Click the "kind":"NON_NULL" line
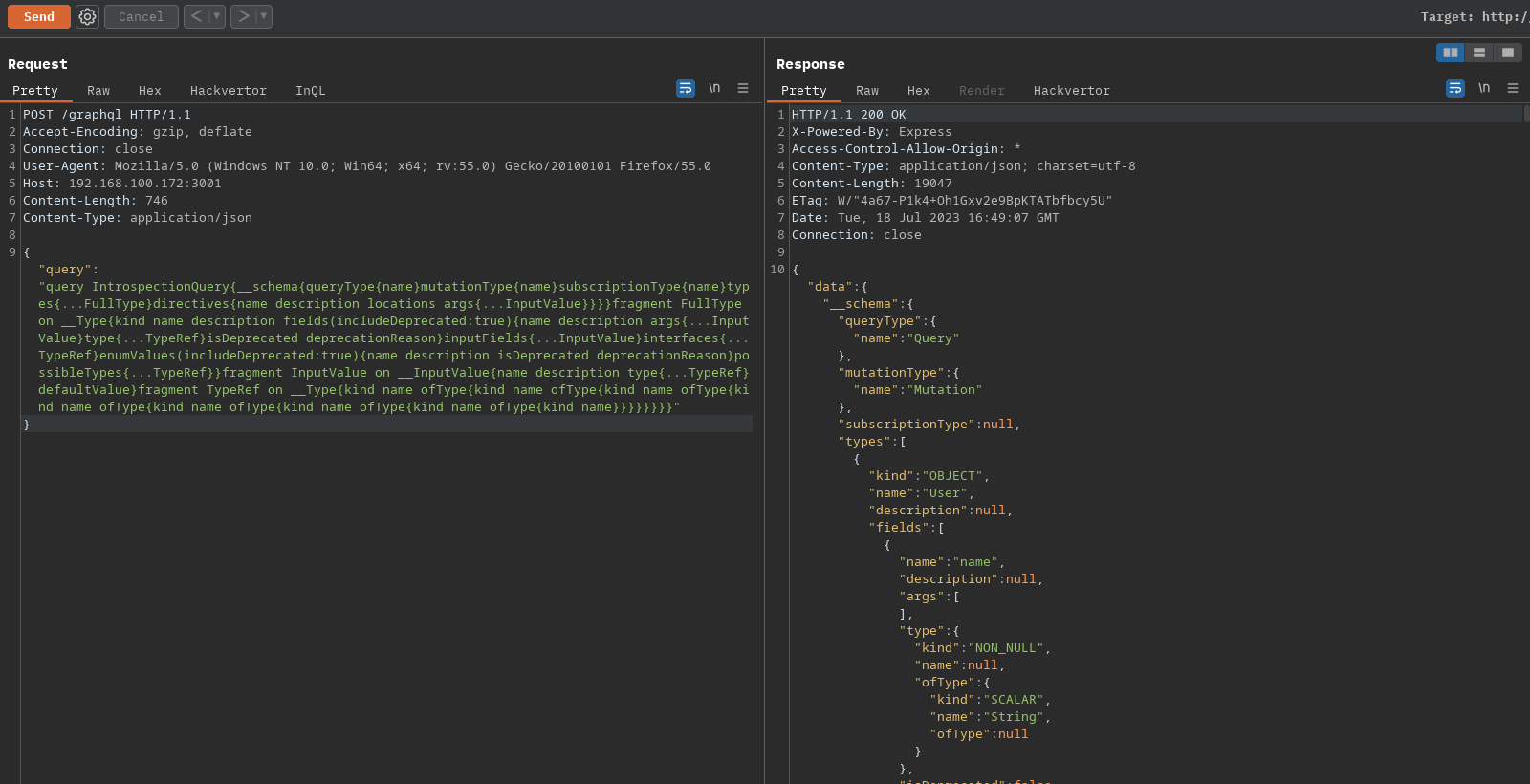Viewport: 1530px width, 784px height. 983,648
